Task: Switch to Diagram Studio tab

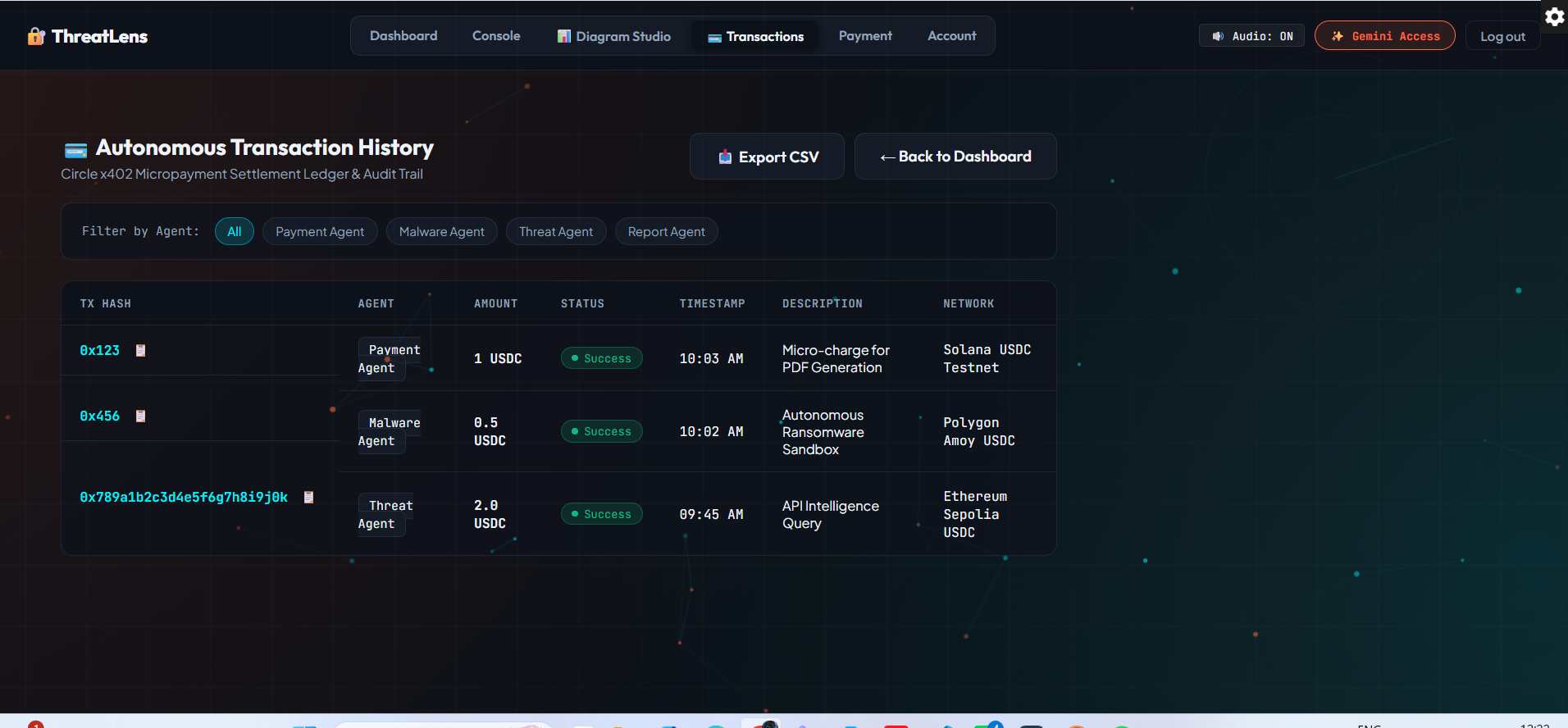Action: click(614, 36)
